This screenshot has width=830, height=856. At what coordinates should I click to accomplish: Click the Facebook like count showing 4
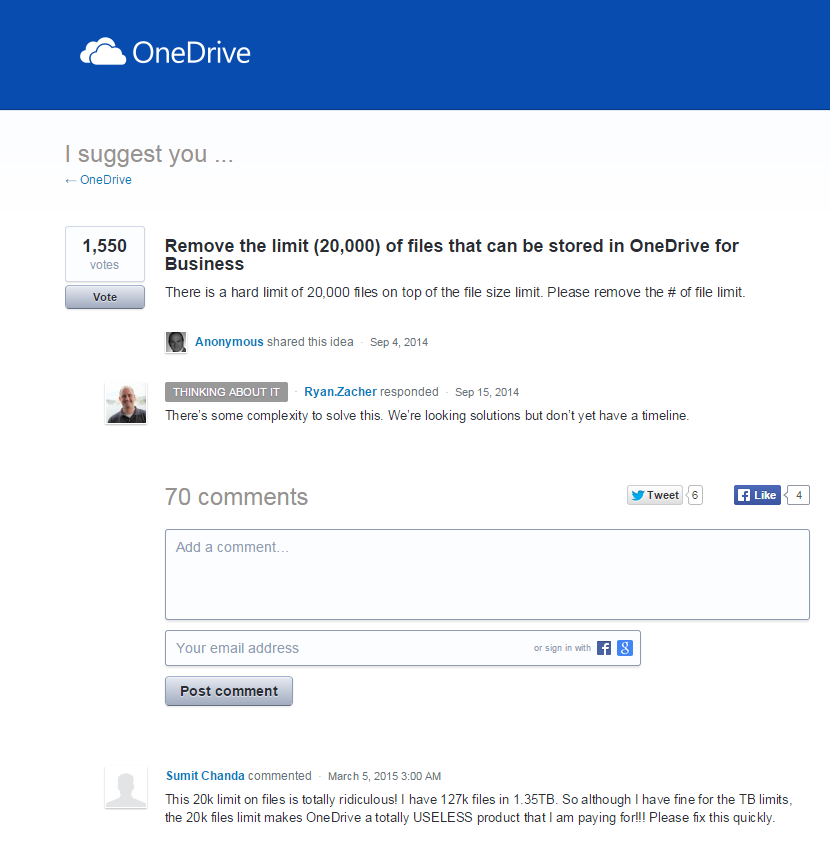798,495
